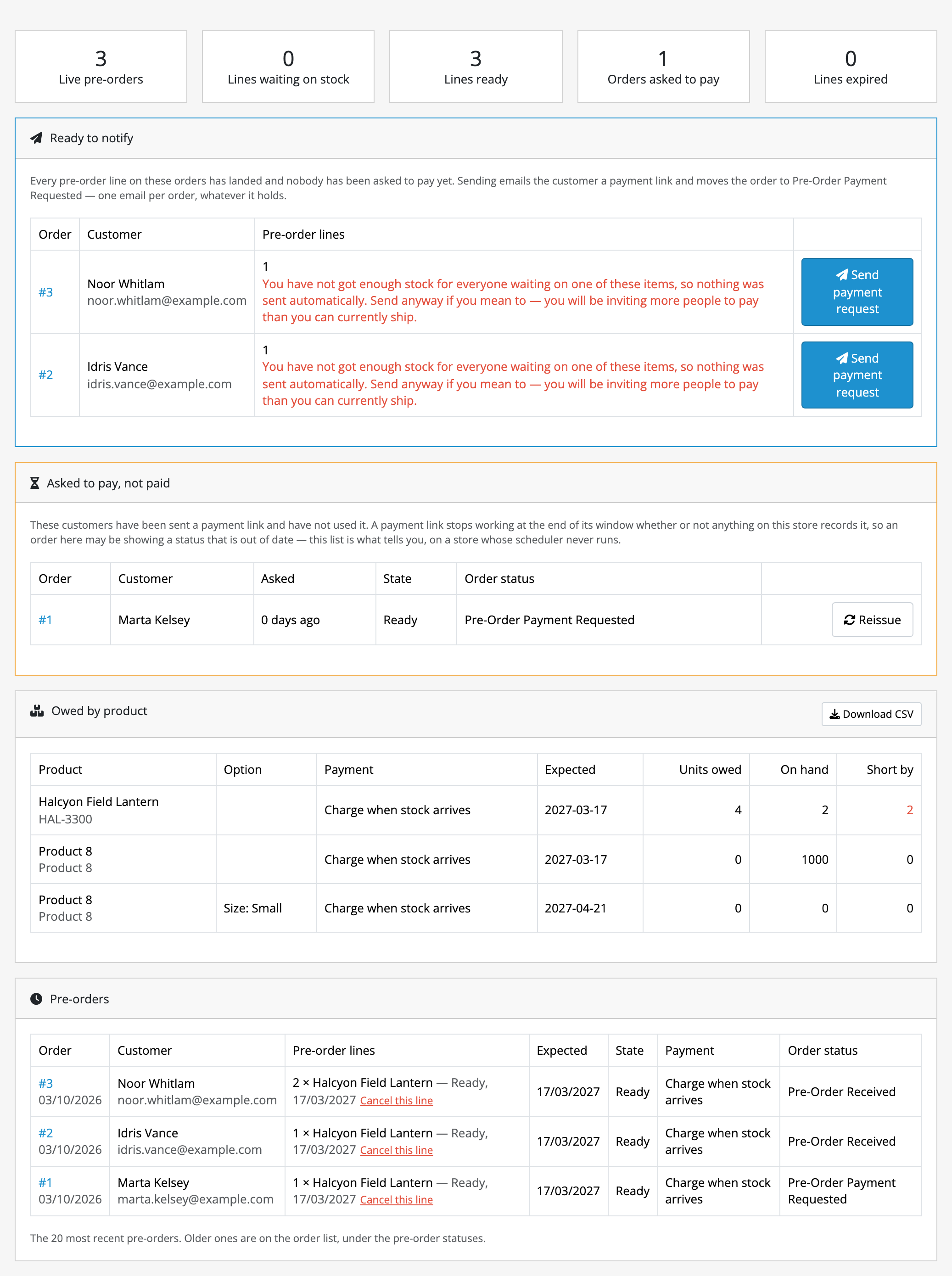Viewport: 952px width, 1276px height.
Task: Click the Lines waiting on stock card
Action: [x=288, y=67]
